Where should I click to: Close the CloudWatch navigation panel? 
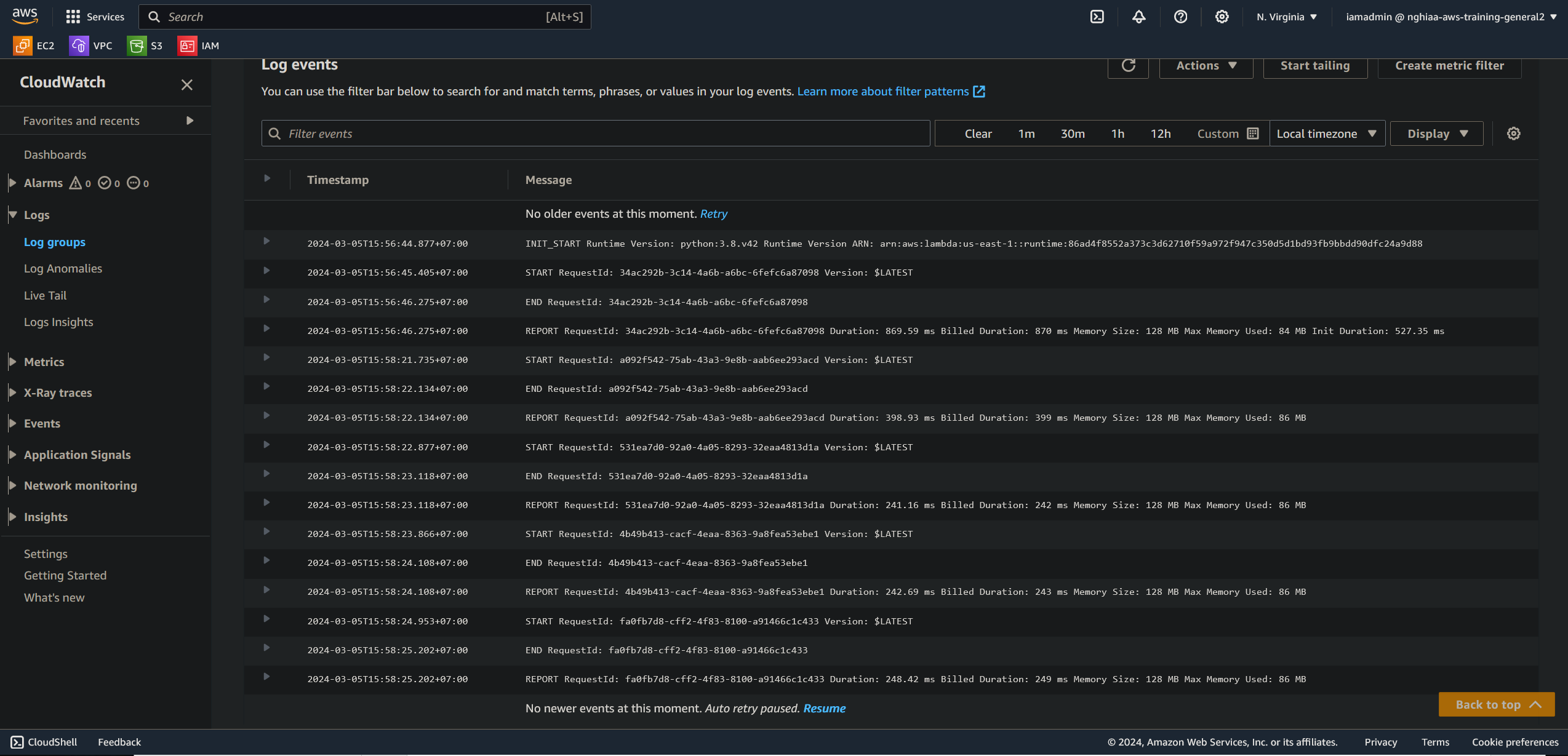(x=187, y=85)
